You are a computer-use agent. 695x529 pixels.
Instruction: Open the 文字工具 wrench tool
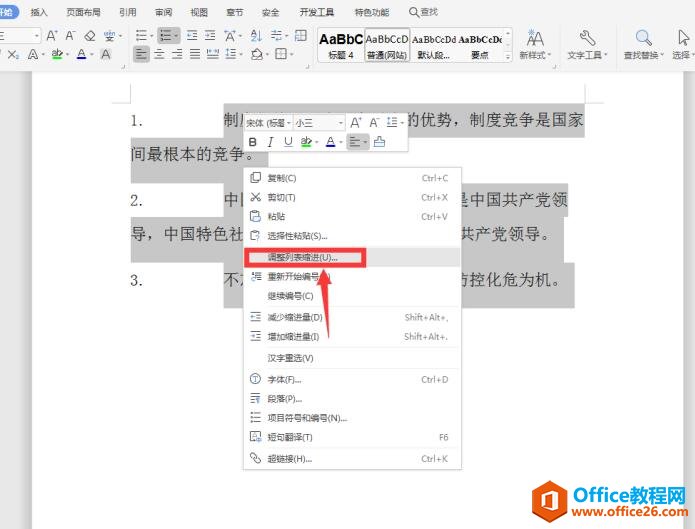pos(587,45)
